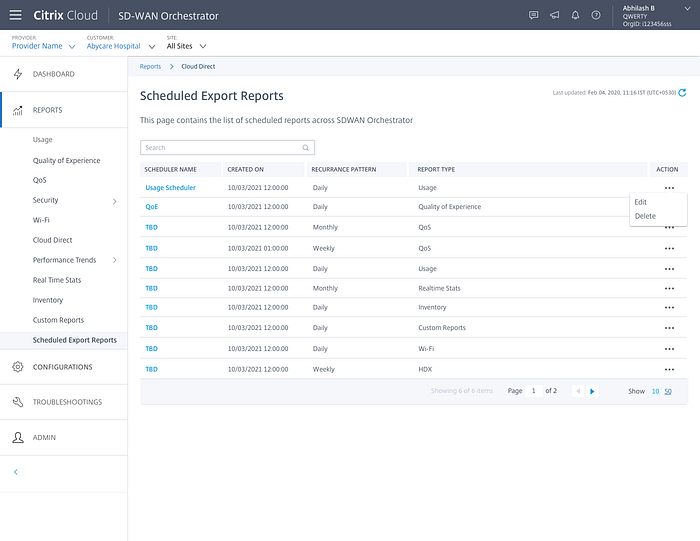700x541 pixels.
Task: Open the All Sites dropdown
Action: click(186, 46)
